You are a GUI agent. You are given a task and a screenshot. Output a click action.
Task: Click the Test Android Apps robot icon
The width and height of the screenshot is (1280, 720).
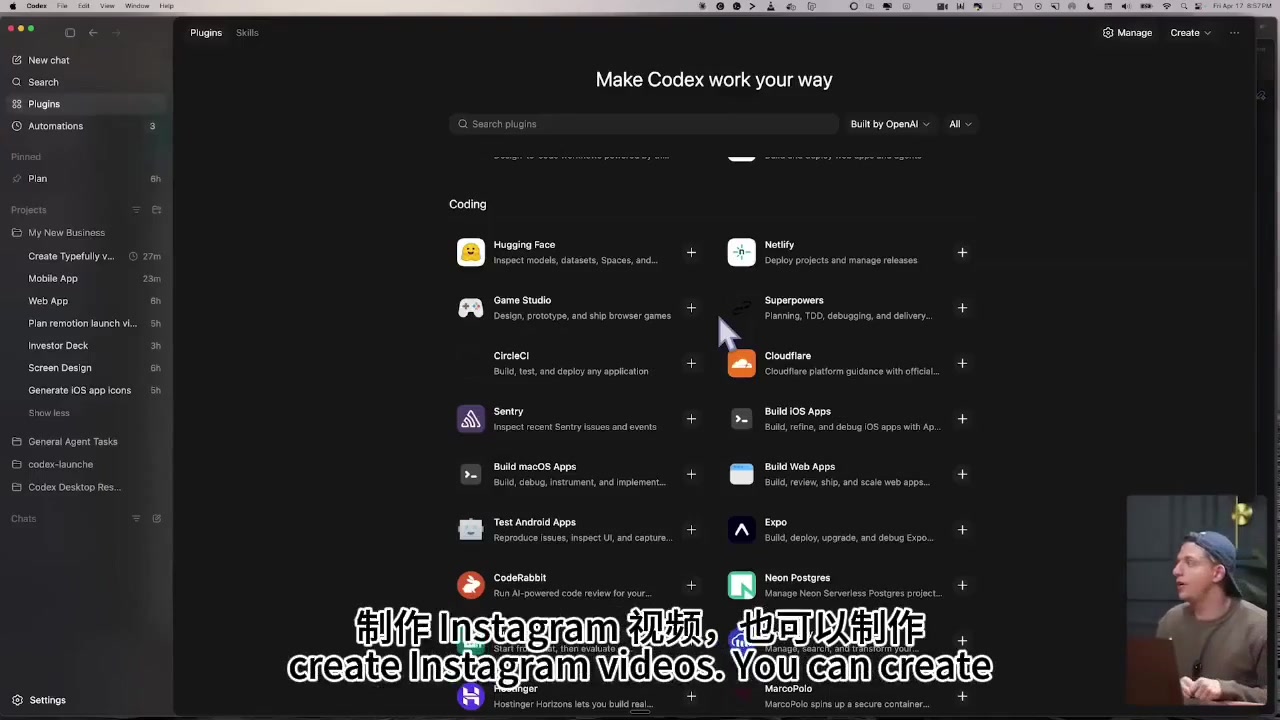[471, 530]
